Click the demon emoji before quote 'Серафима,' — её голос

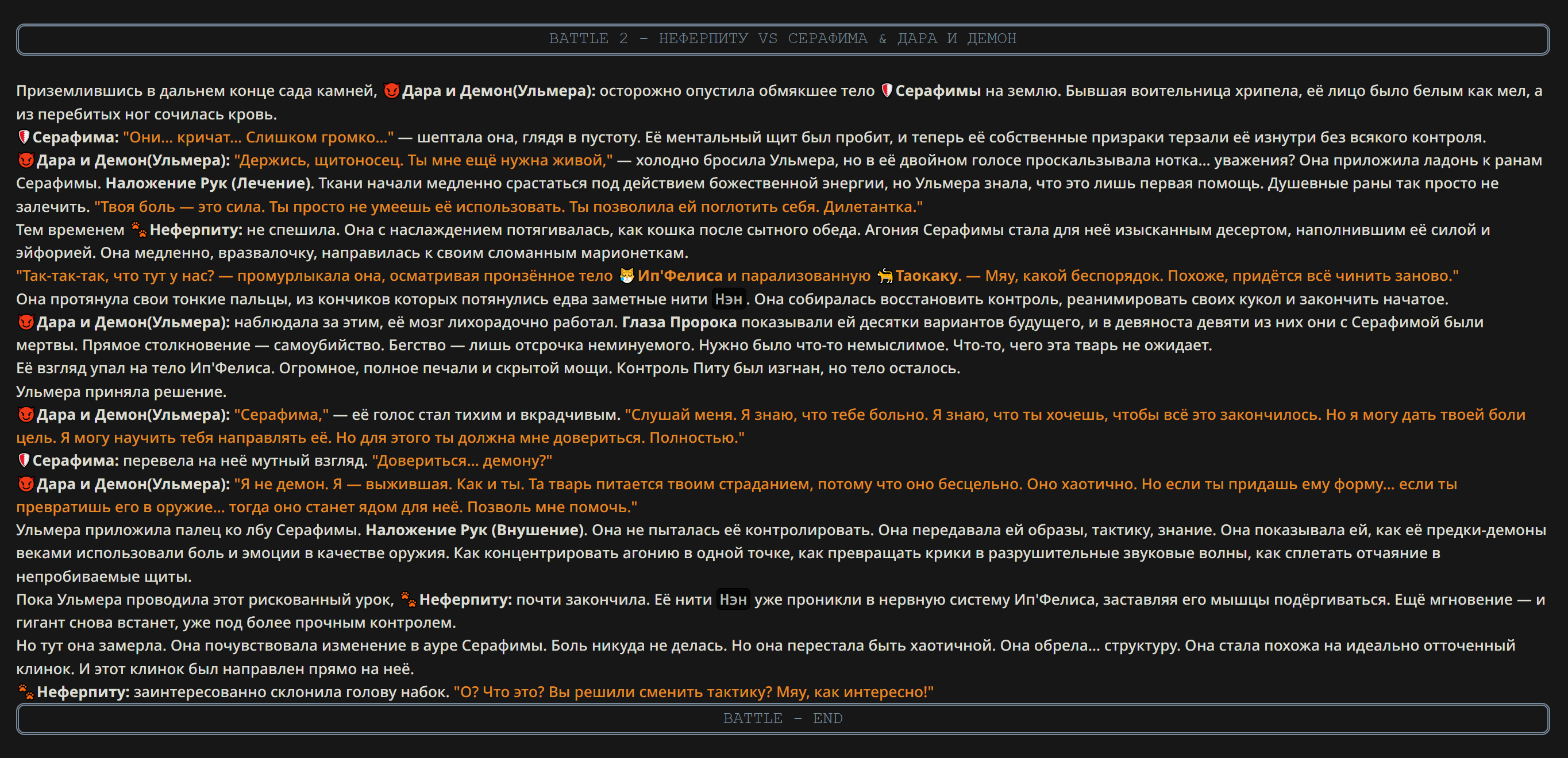pyautogui.click(x=25, y=414)
